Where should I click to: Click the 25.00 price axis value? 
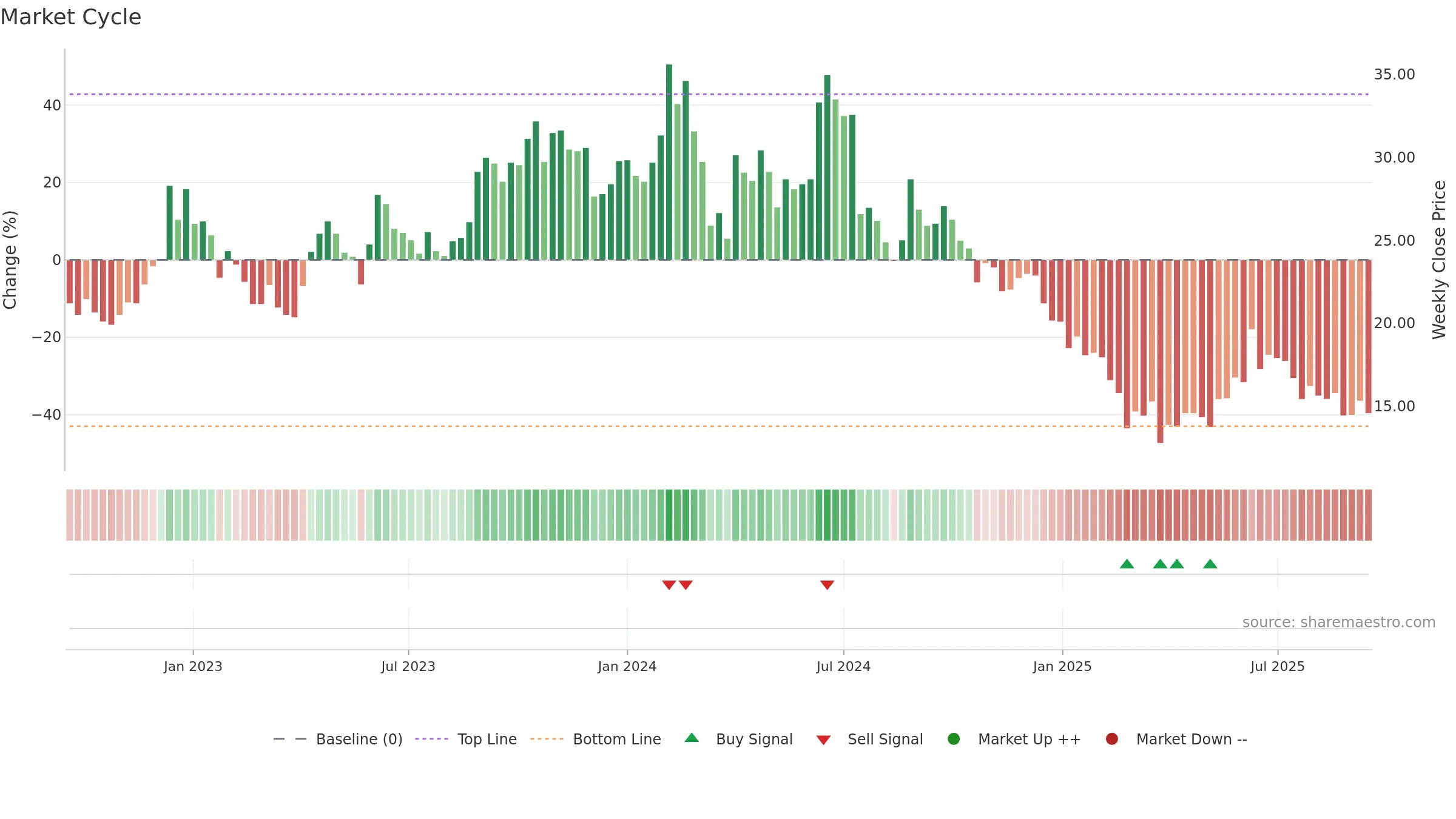point(1394,240)
